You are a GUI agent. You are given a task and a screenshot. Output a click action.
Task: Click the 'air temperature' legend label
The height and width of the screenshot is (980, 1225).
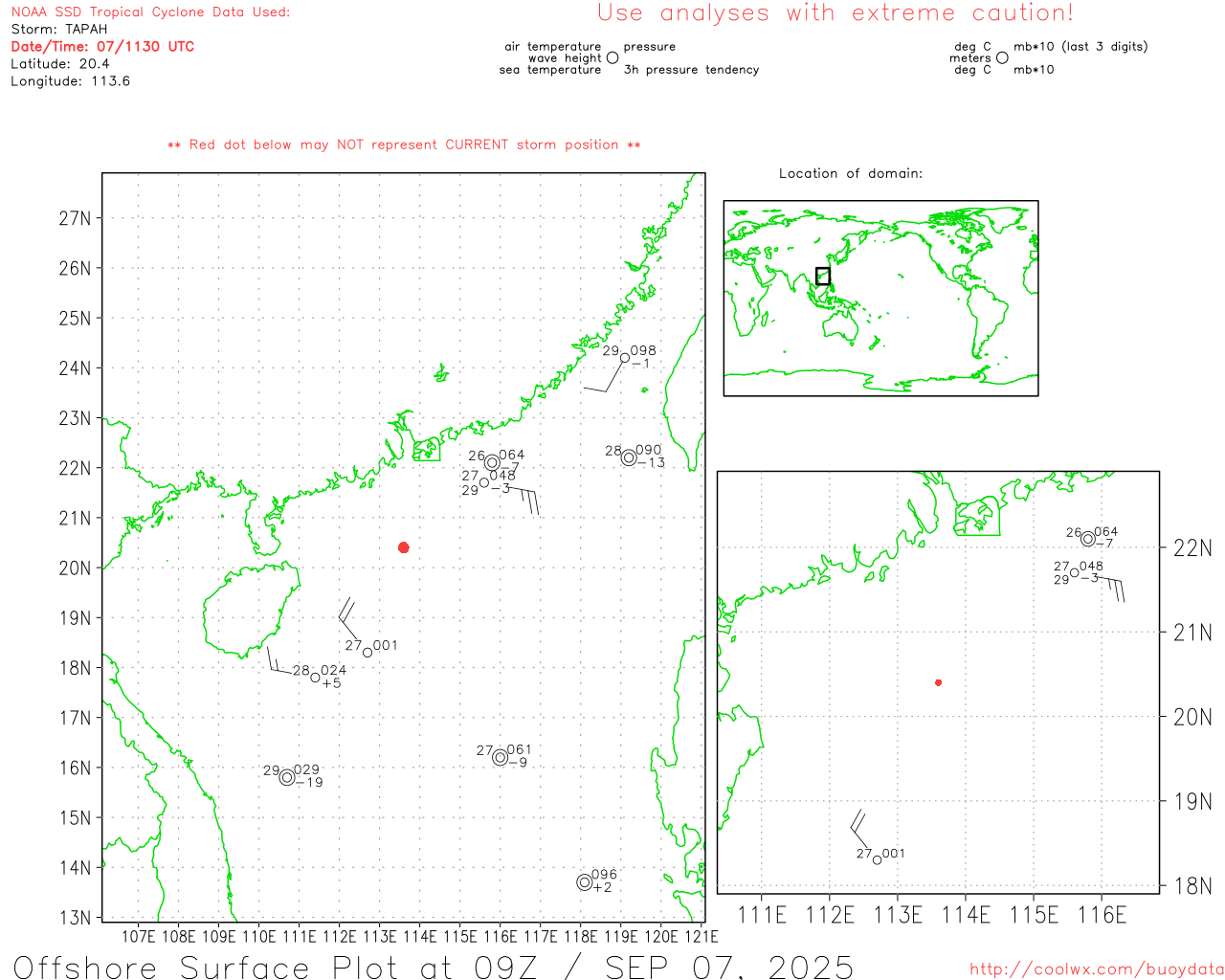(x=553, y=46)
